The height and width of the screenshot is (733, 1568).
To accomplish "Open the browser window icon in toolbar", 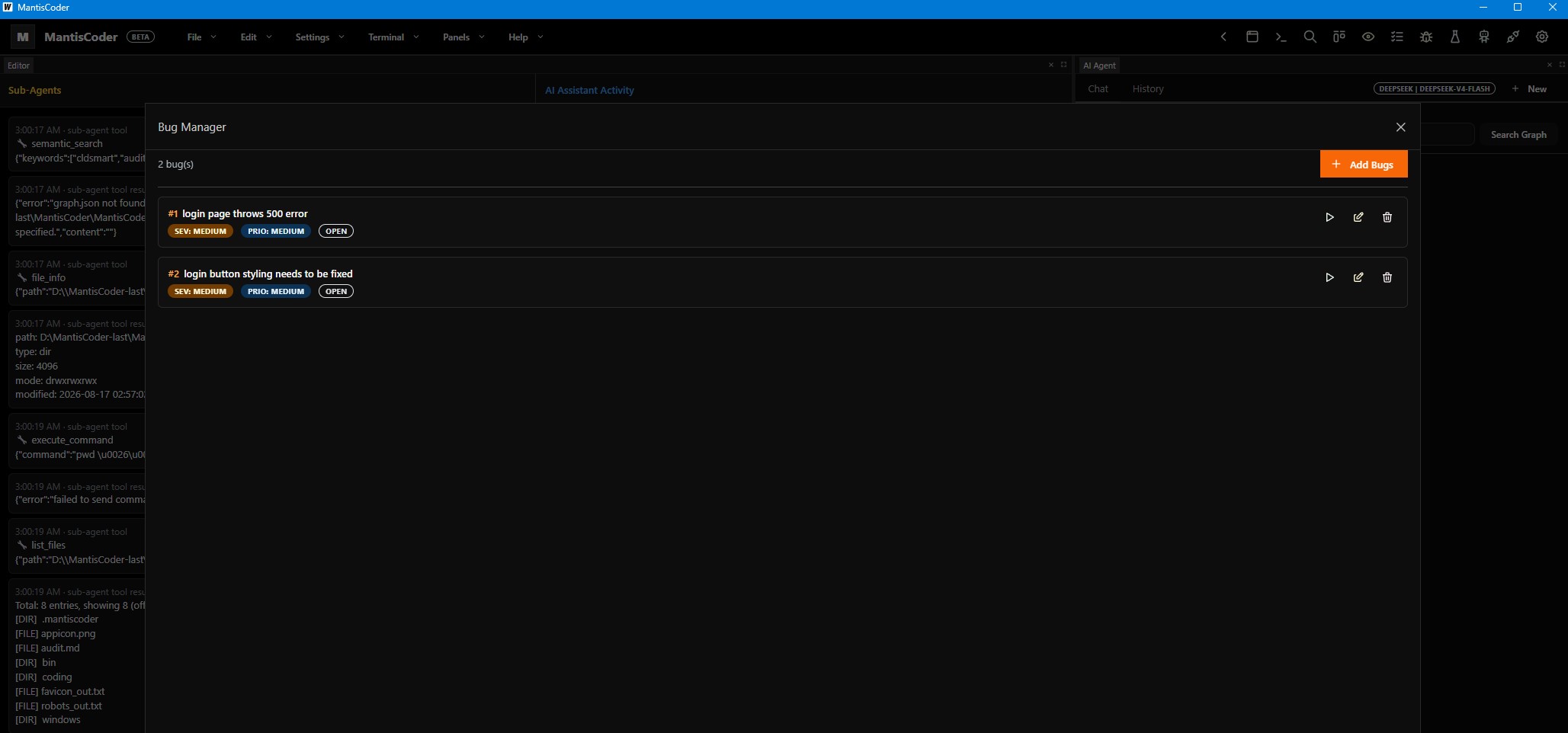I will [x=1252, y=37].
